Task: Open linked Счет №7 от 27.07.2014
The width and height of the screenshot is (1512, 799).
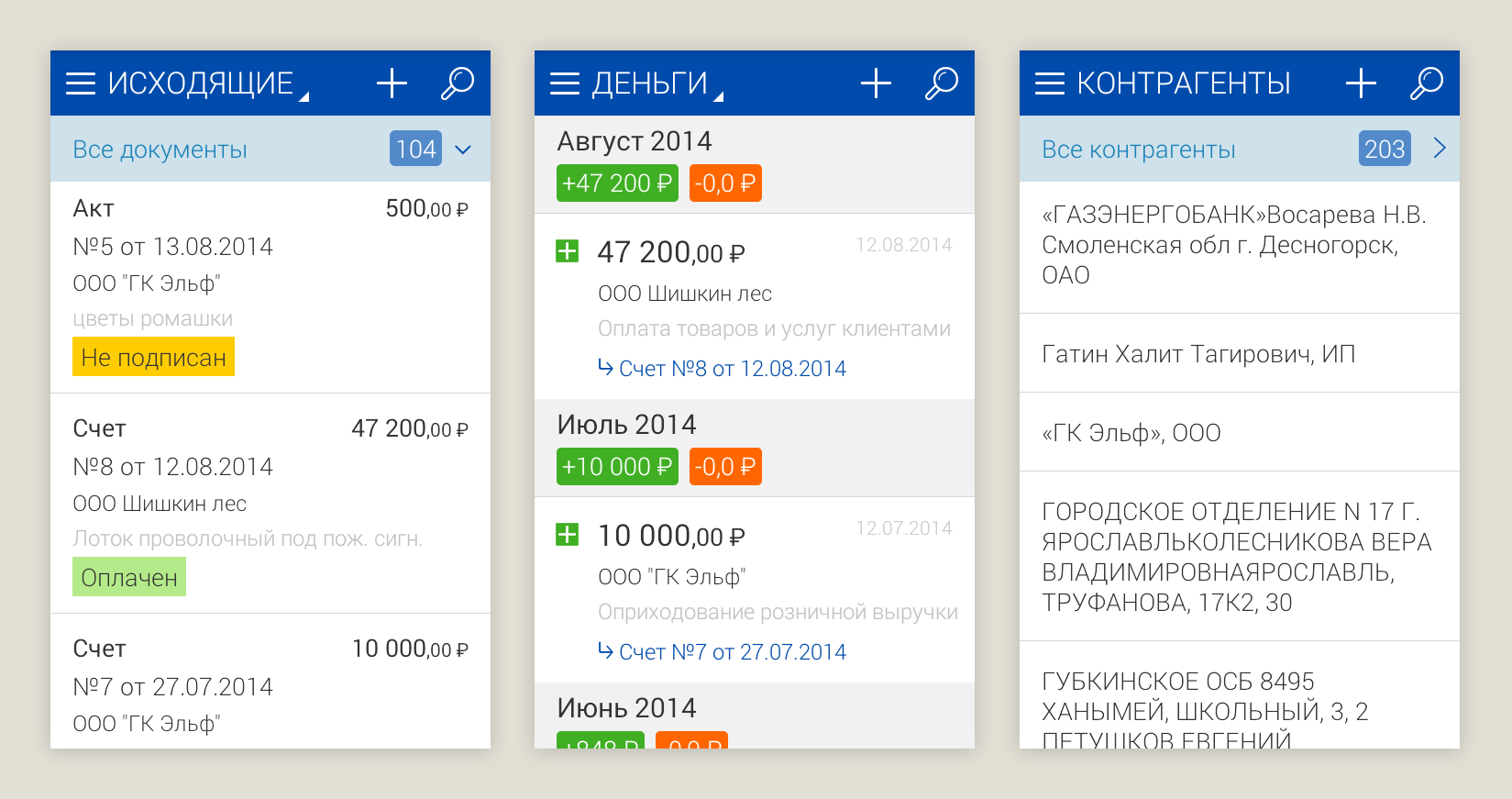Action: [723, 652]
